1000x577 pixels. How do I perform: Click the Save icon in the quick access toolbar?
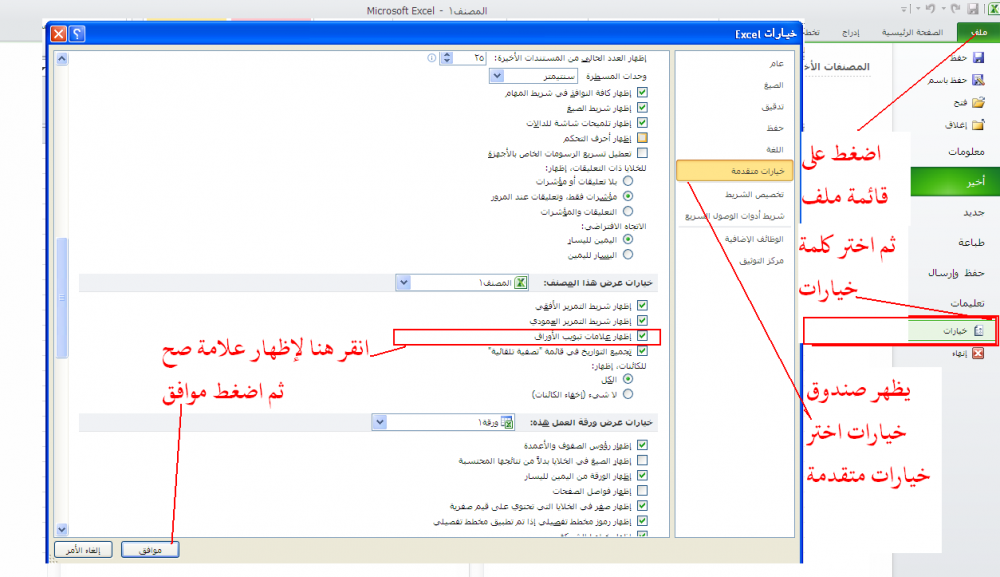(973, 9)
